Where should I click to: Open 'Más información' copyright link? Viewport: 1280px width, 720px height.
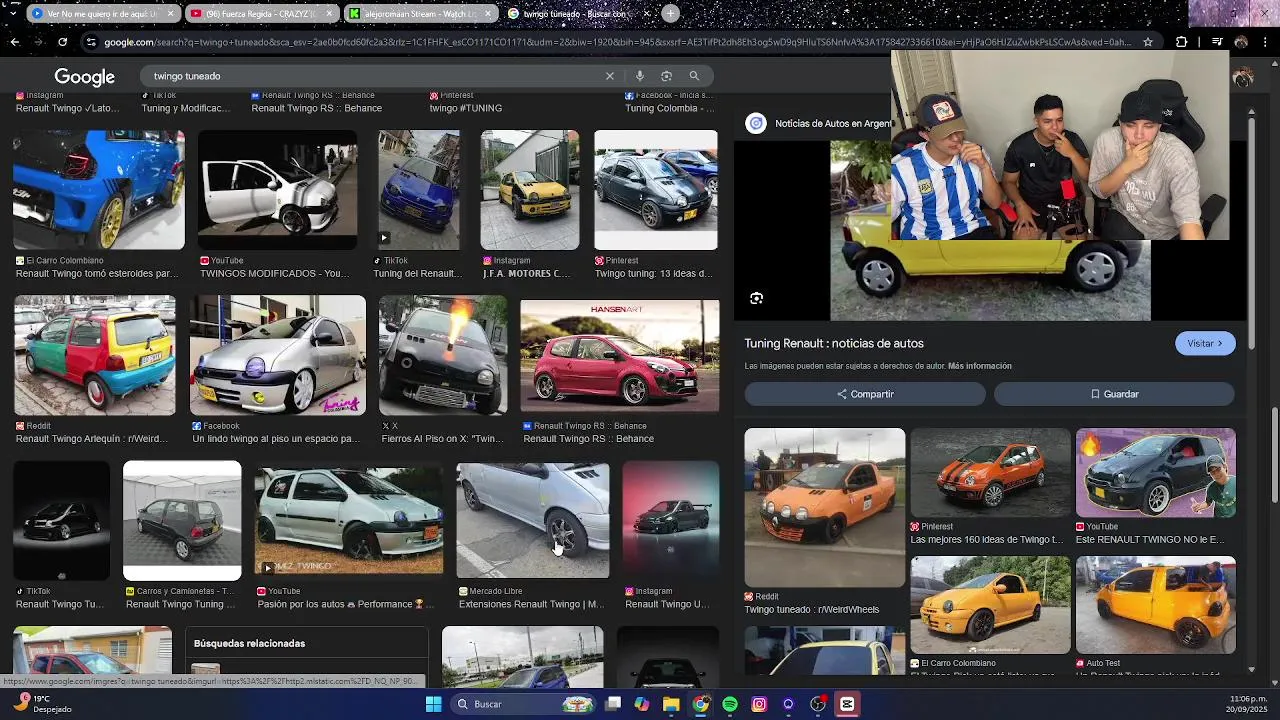979,366
